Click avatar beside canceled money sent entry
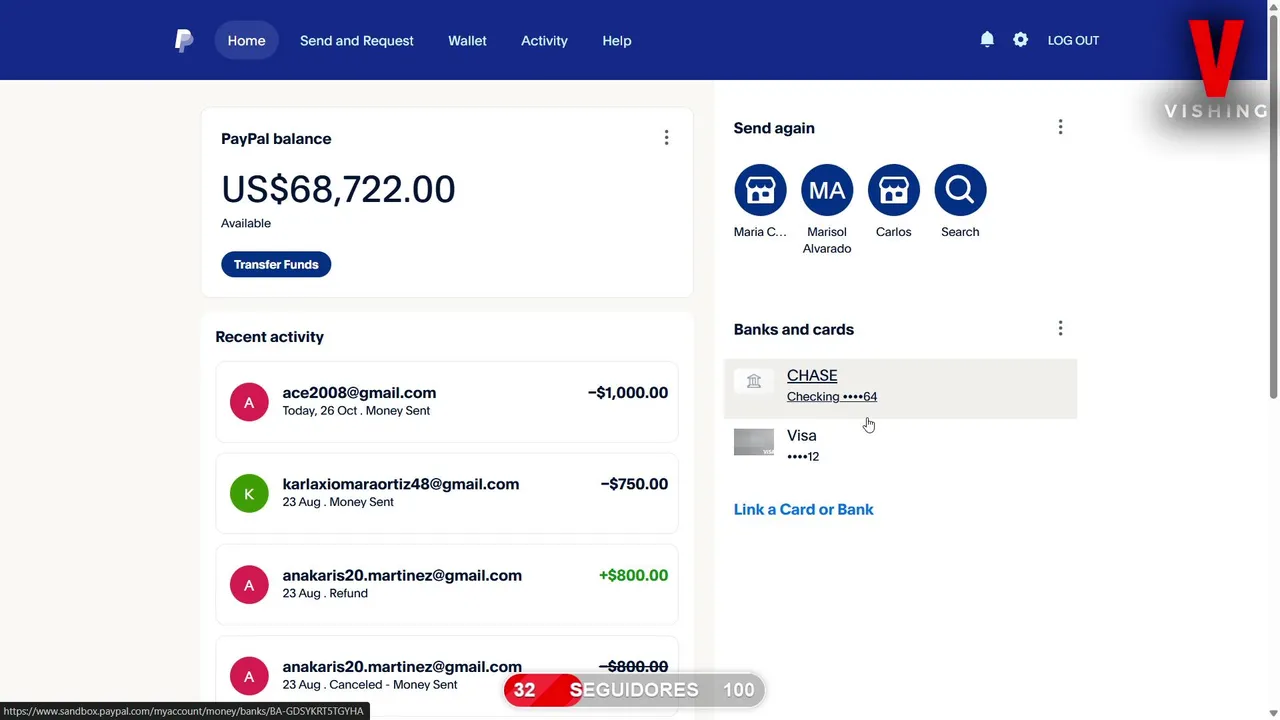 pos(249,676)
